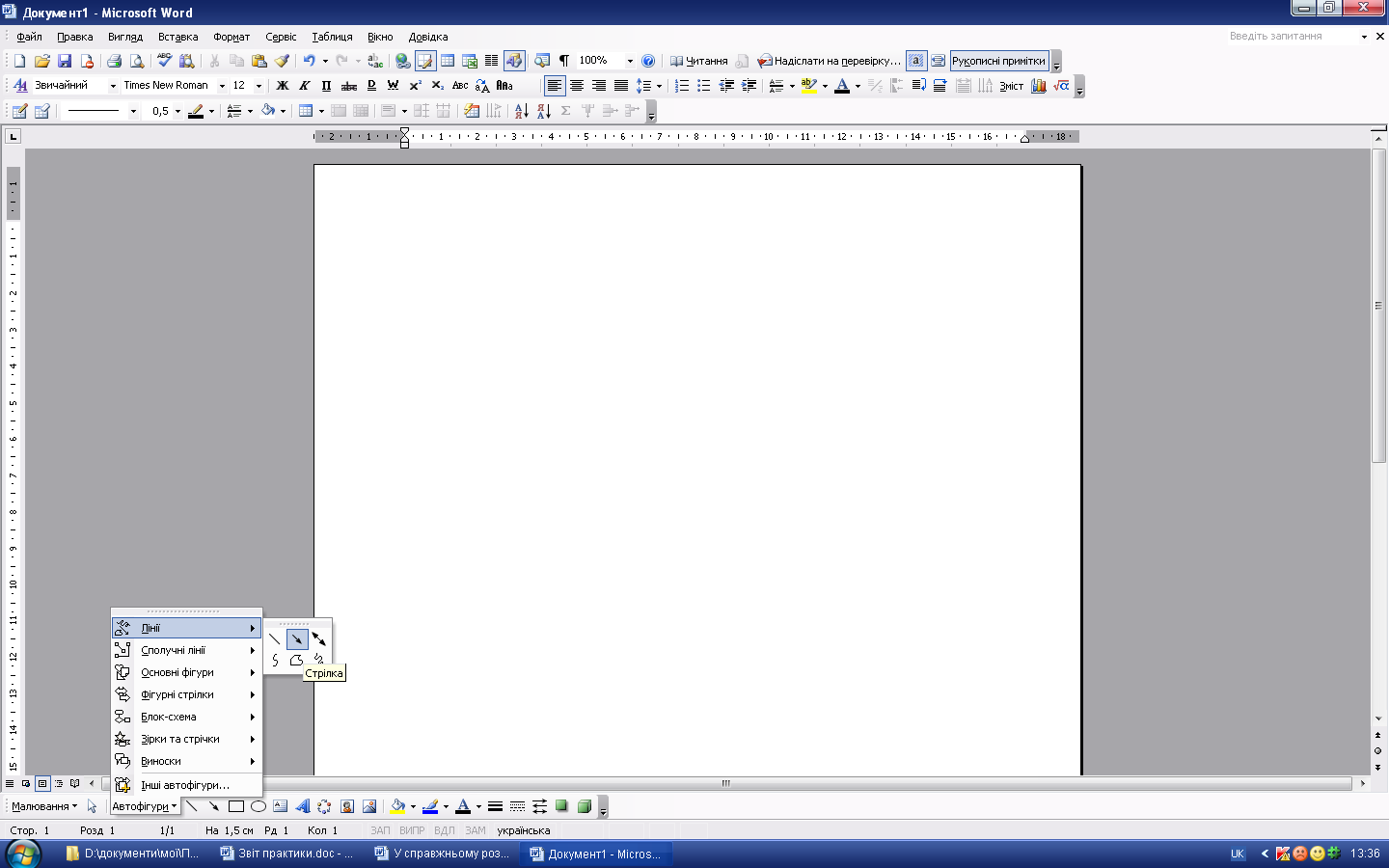Open the equation editor icon
Viewport: 1389px width, 868px height.
(x=1061, y=86)
